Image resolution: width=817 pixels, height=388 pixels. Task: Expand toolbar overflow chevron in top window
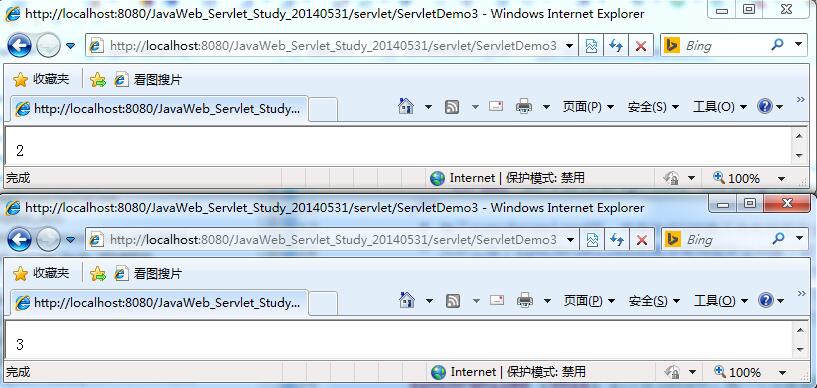(x=801, y=99)
